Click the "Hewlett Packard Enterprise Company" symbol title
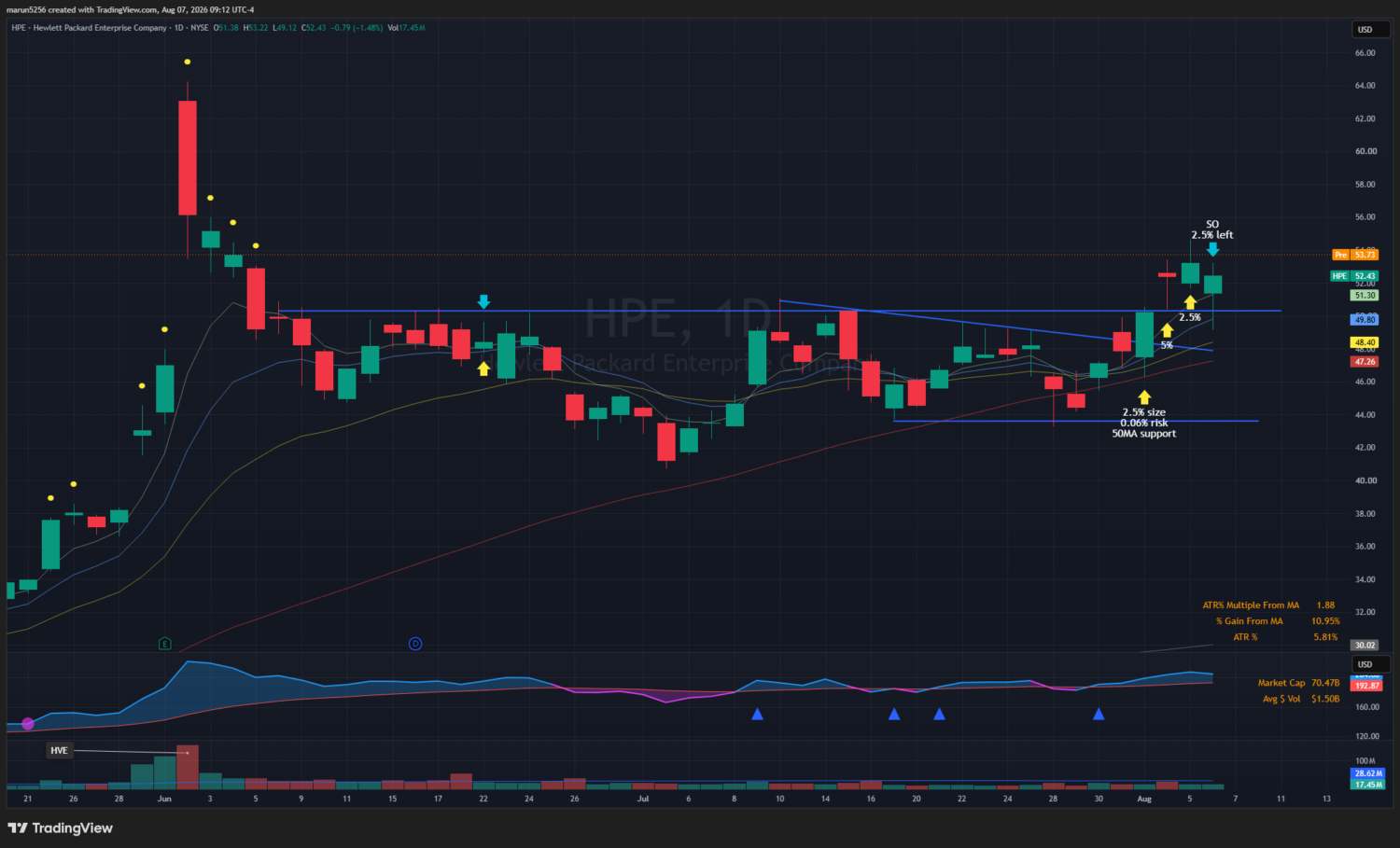1400x848 pixels. (100, 28)
